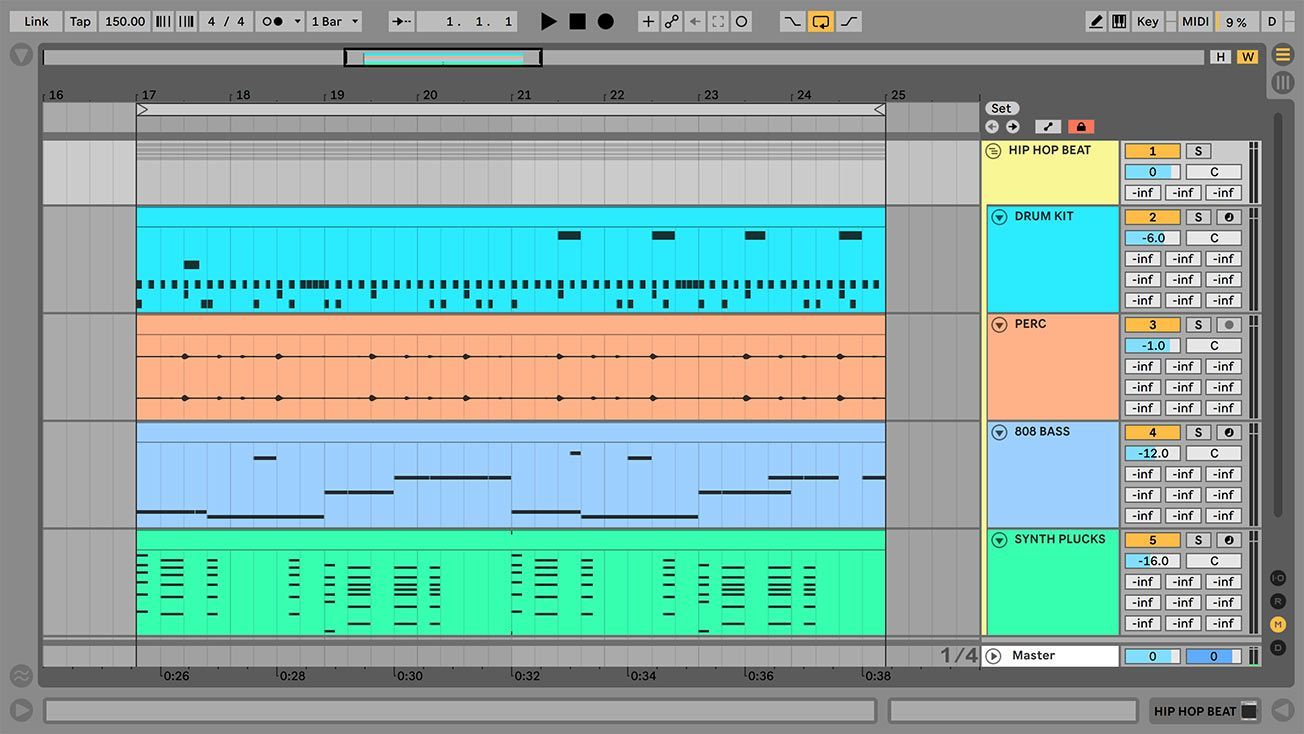Arm recording on the PERC track

(x=1229, y=325)
